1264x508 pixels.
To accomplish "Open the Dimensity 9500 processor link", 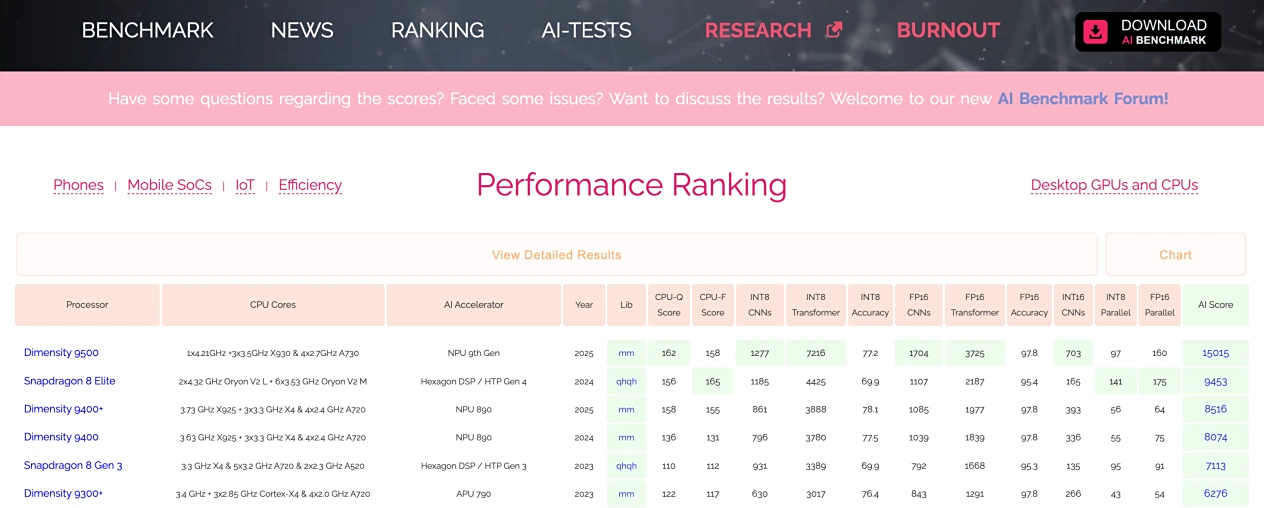I will point(61,353).
